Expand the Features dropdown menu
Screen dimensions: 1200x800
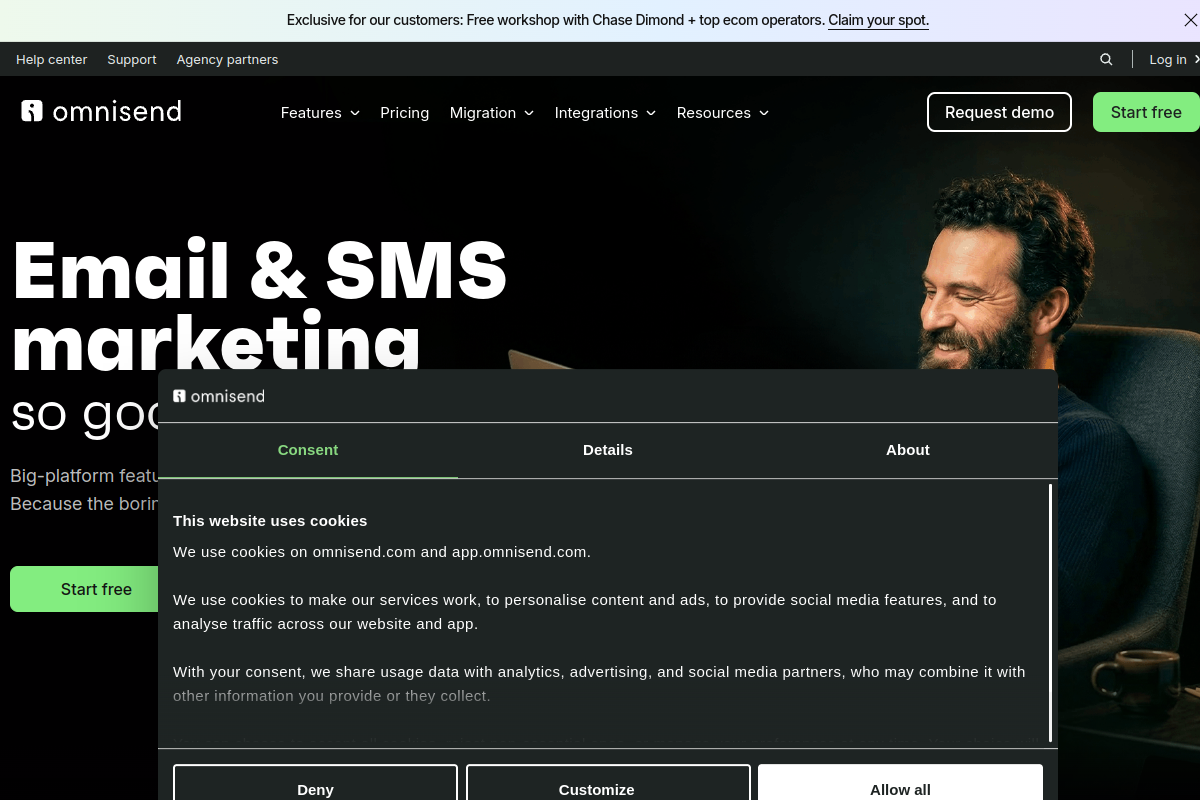(x=320, y=113)
